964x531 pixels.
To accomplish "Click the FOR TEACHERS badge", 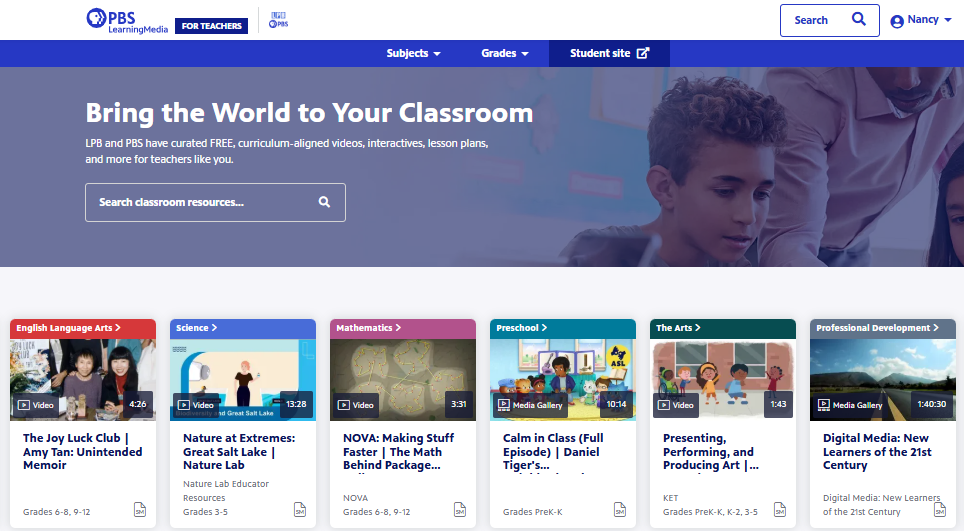I will [x=211, y=26].
